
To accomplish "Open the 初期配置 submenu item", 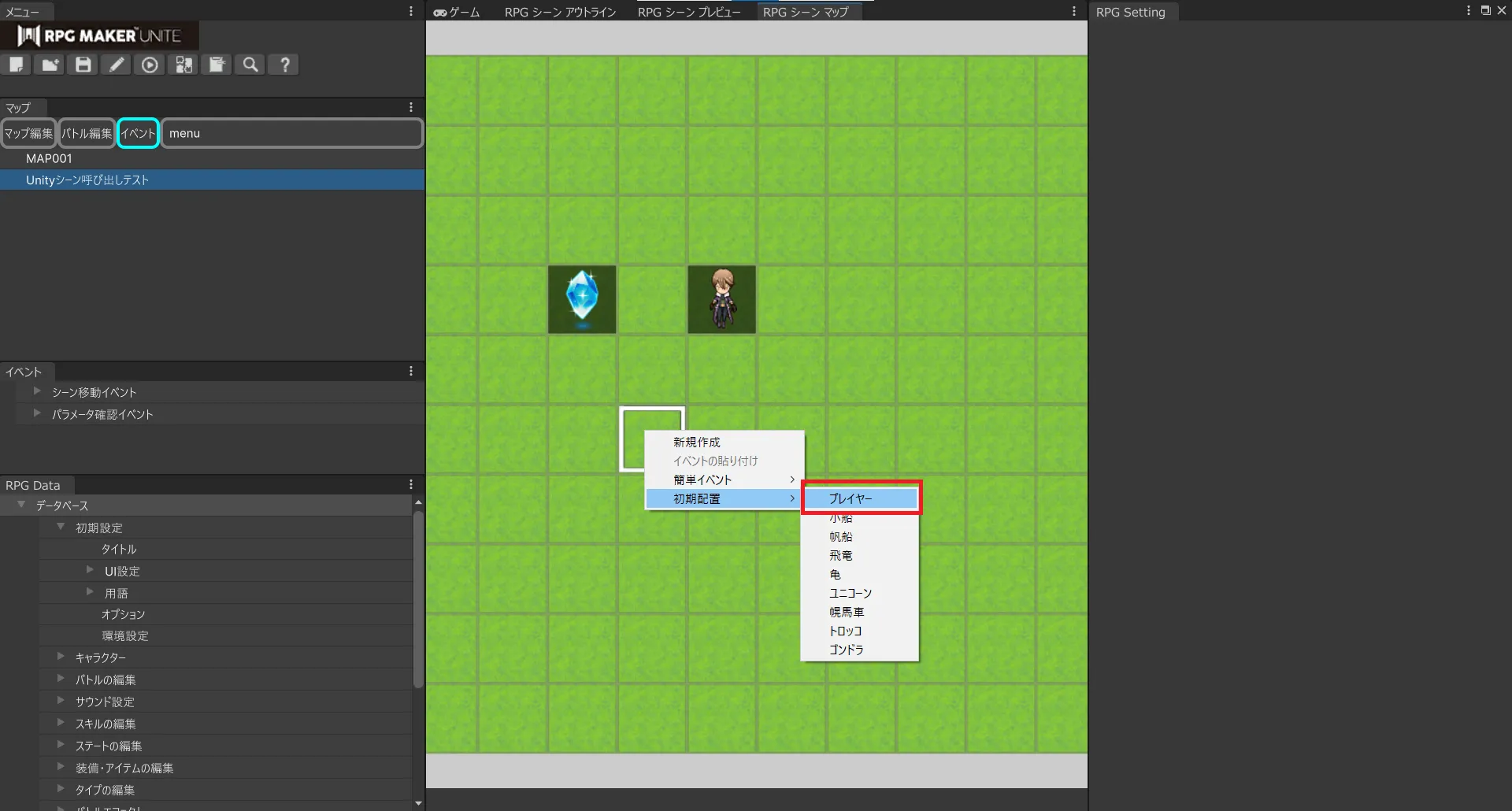I will [724, 498].
